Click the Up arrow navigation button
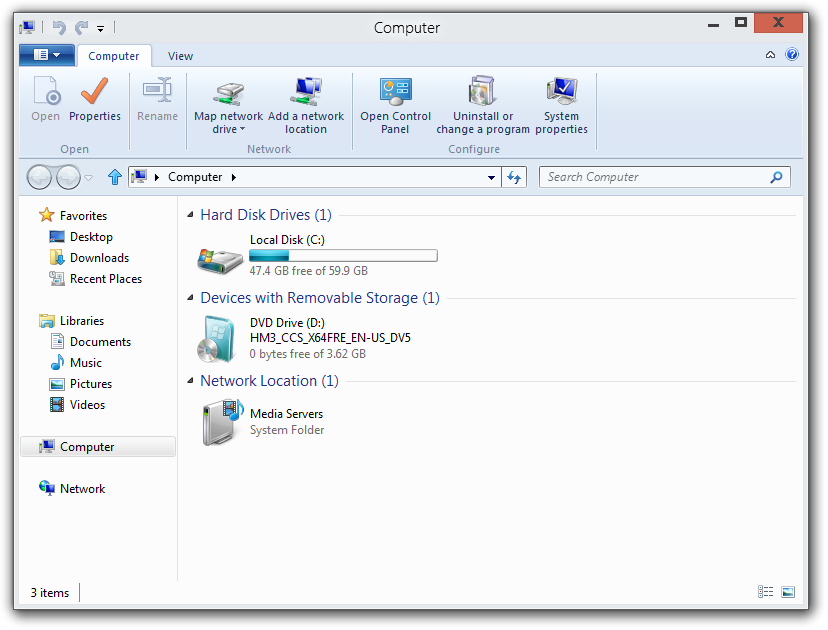Image resolution: width=828 pixels, height=630 pixels. [x=115, y=177]
